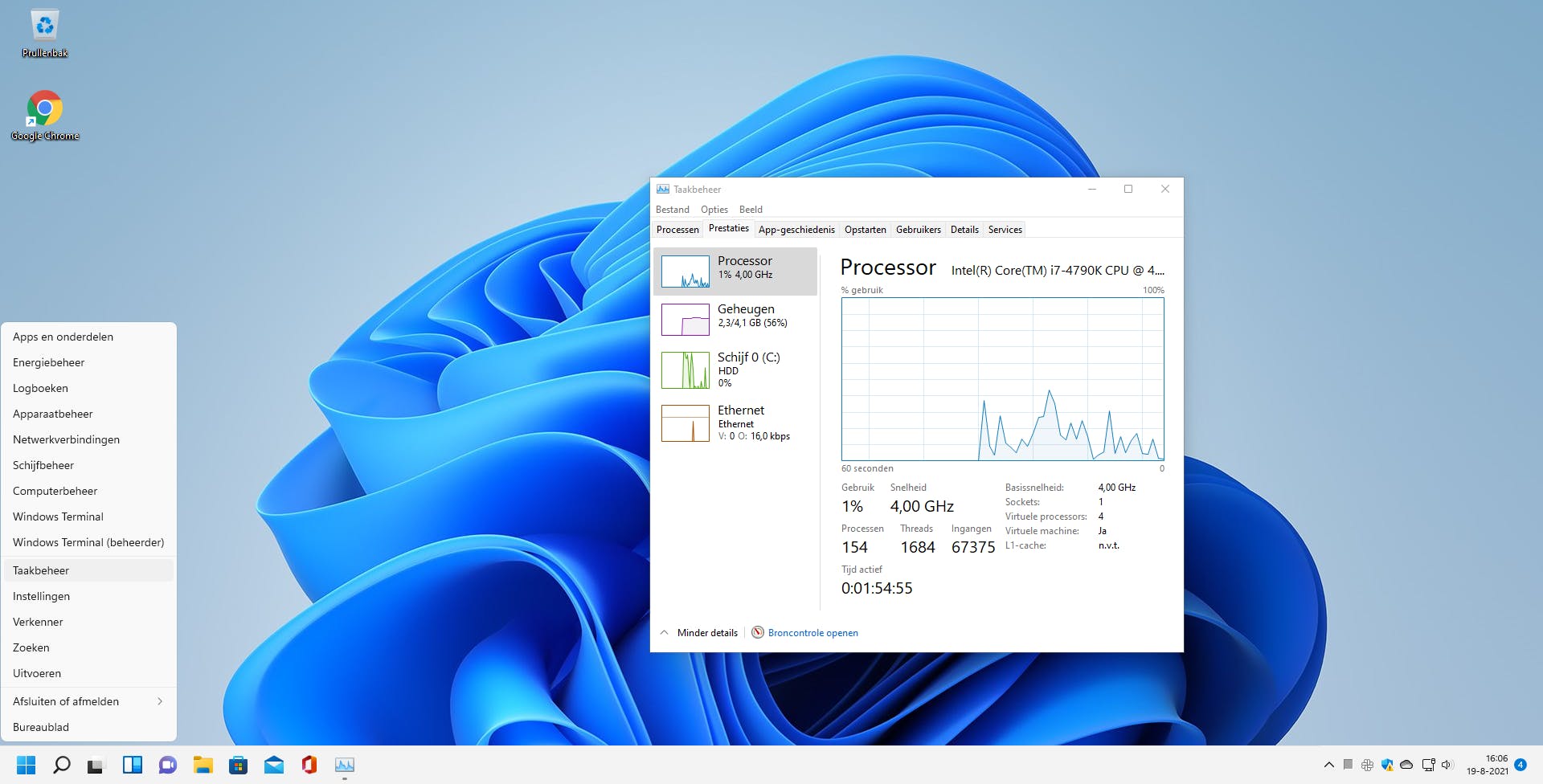1543x784 pixels.
Task: Collapse view with Minder details
Action: 698,633
